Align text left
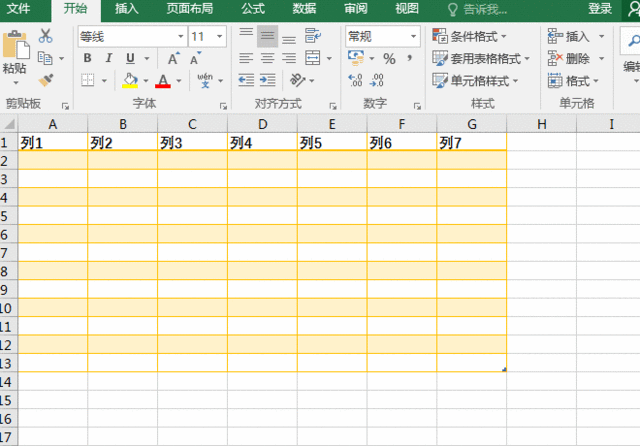Viewport: 640px width, 446px height. (246, 58)
